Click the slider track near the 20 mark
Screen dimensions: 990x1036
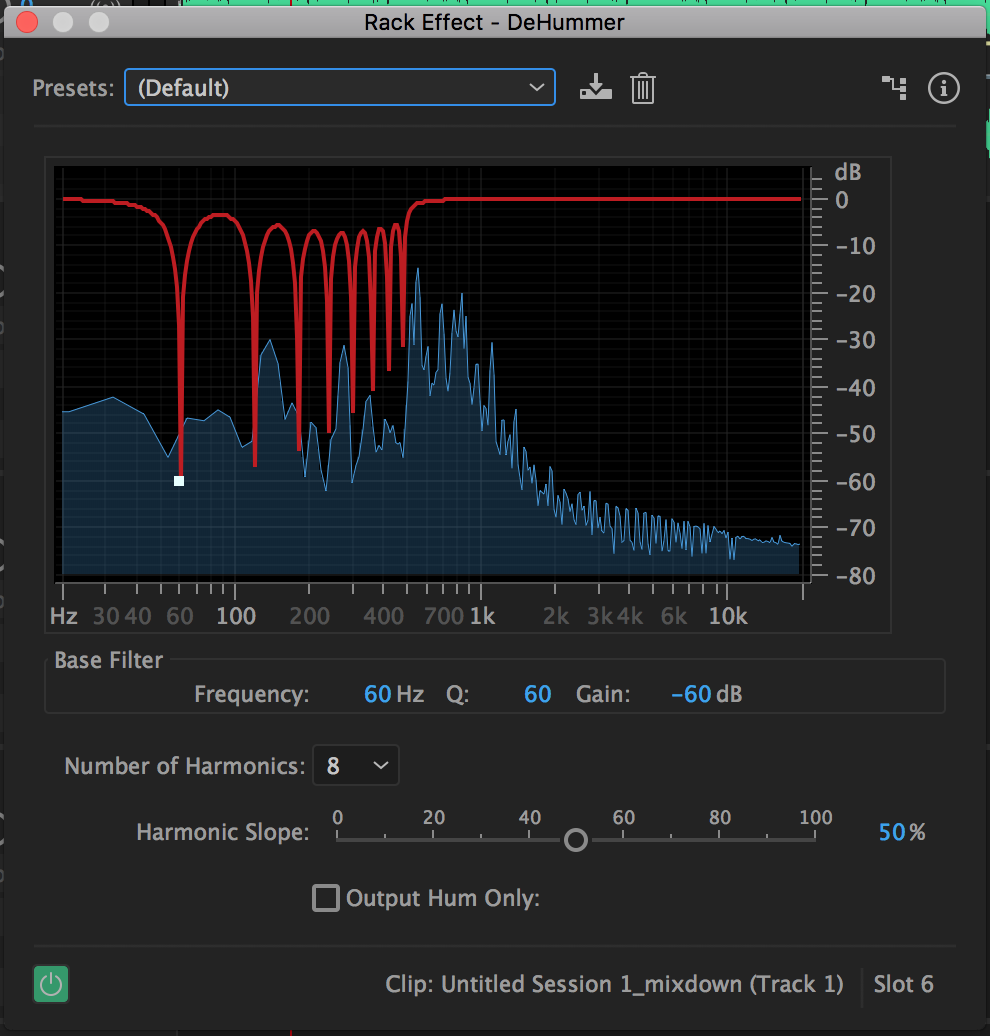pyautogui.click(x=433, y=839)
